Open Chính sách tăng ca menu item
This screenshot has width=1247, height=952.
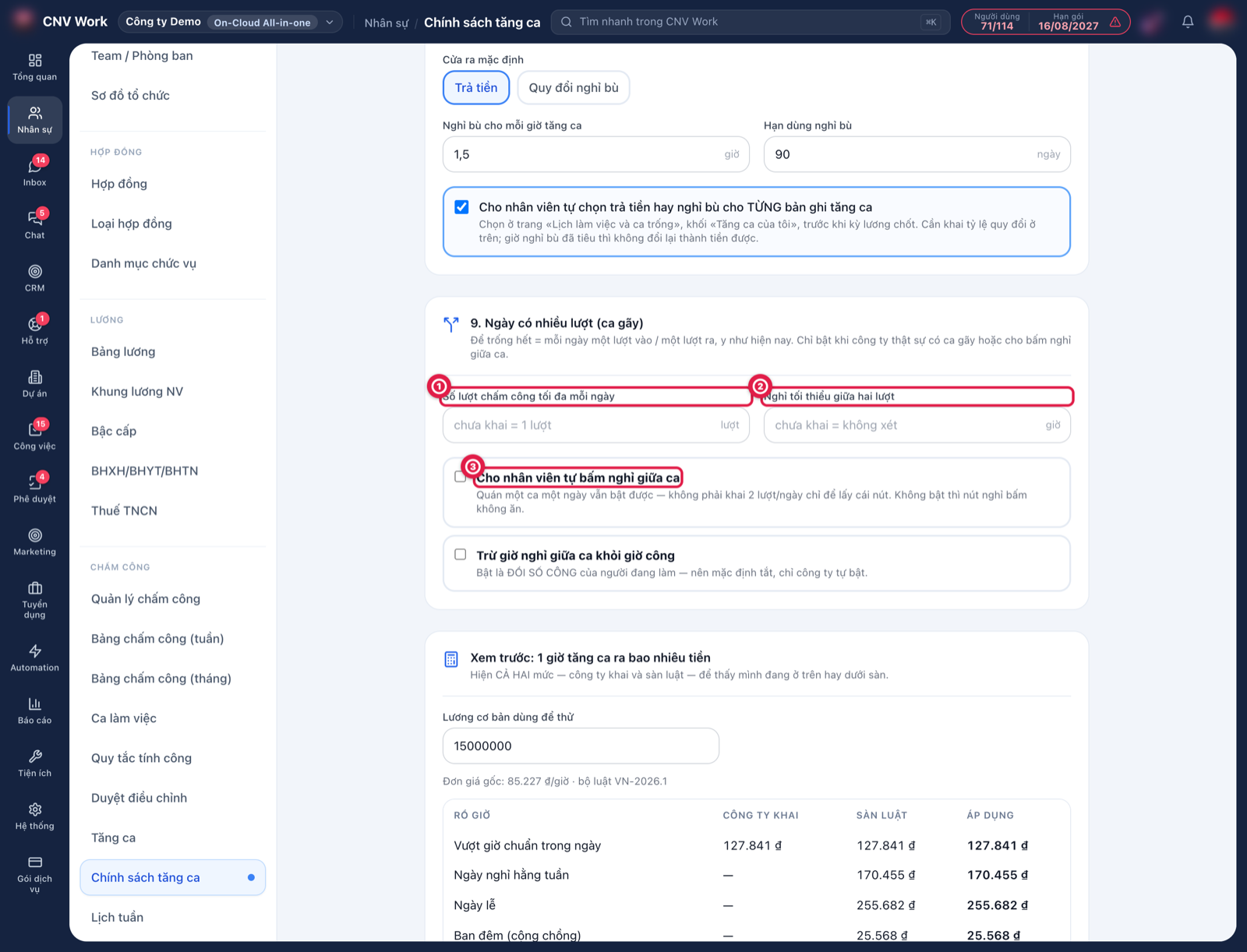pyautogui.click(x=173, y=877)
